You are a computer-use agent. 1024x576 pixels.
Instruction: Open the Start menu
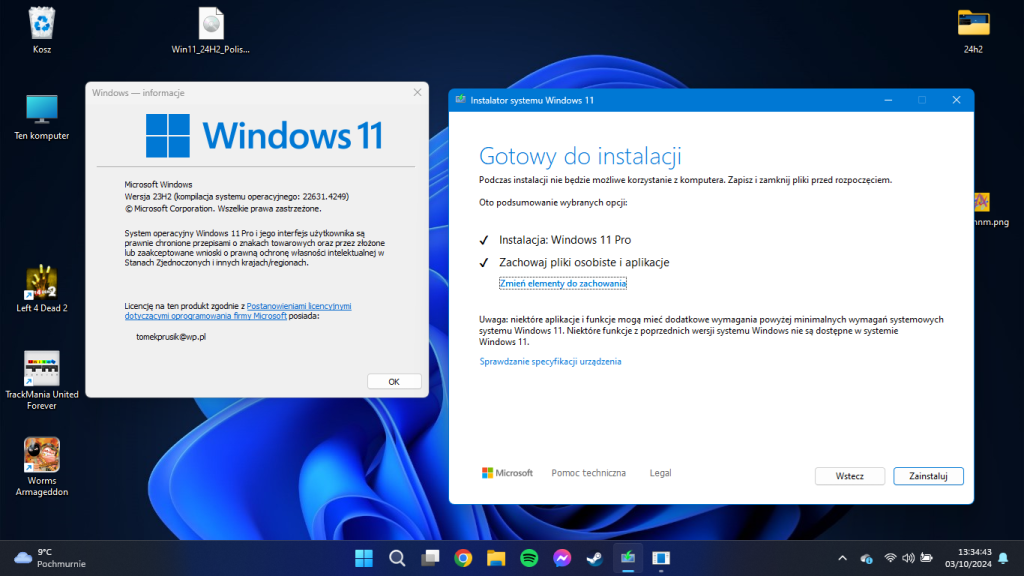(363, 560)
